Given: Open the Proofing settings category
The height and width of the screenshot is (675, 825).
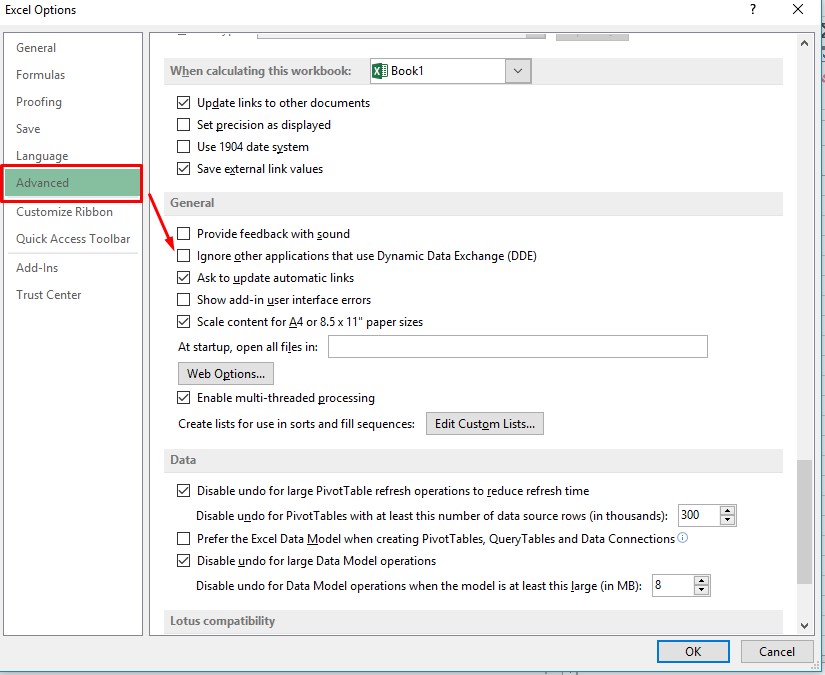Looking at the screenshot, I should 39,102.
